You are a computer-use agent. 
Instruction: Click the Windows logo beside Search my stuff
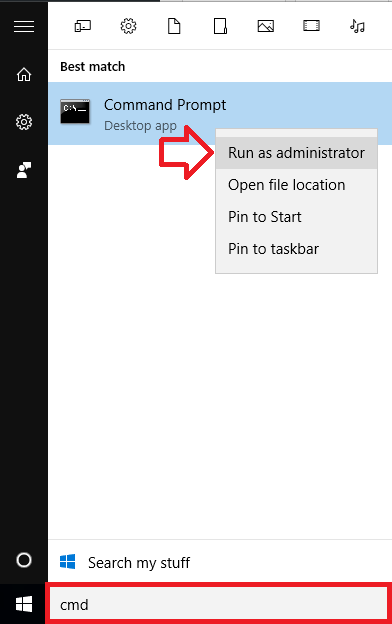(x=68, y=562)
